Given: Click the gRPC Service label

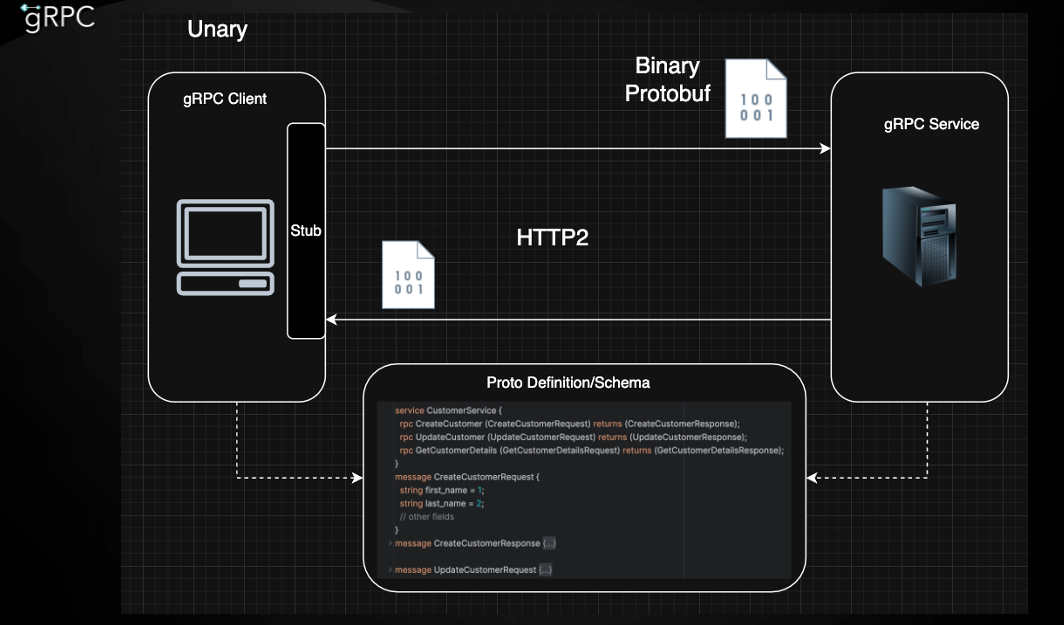Looking at the screenshot, I should (931, 124).
